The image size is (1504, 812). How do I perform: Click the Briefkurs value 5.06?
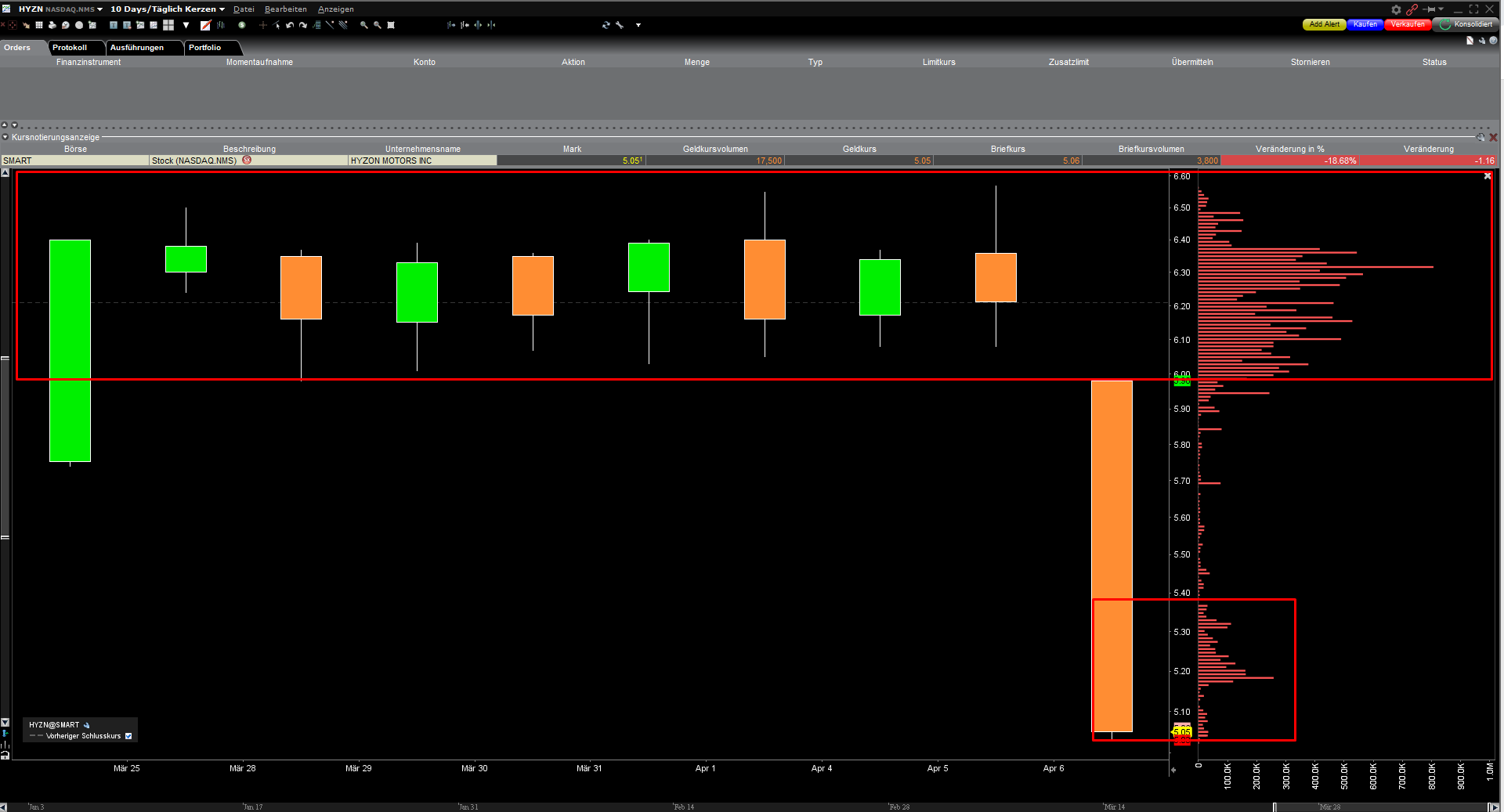(1071, 161)
